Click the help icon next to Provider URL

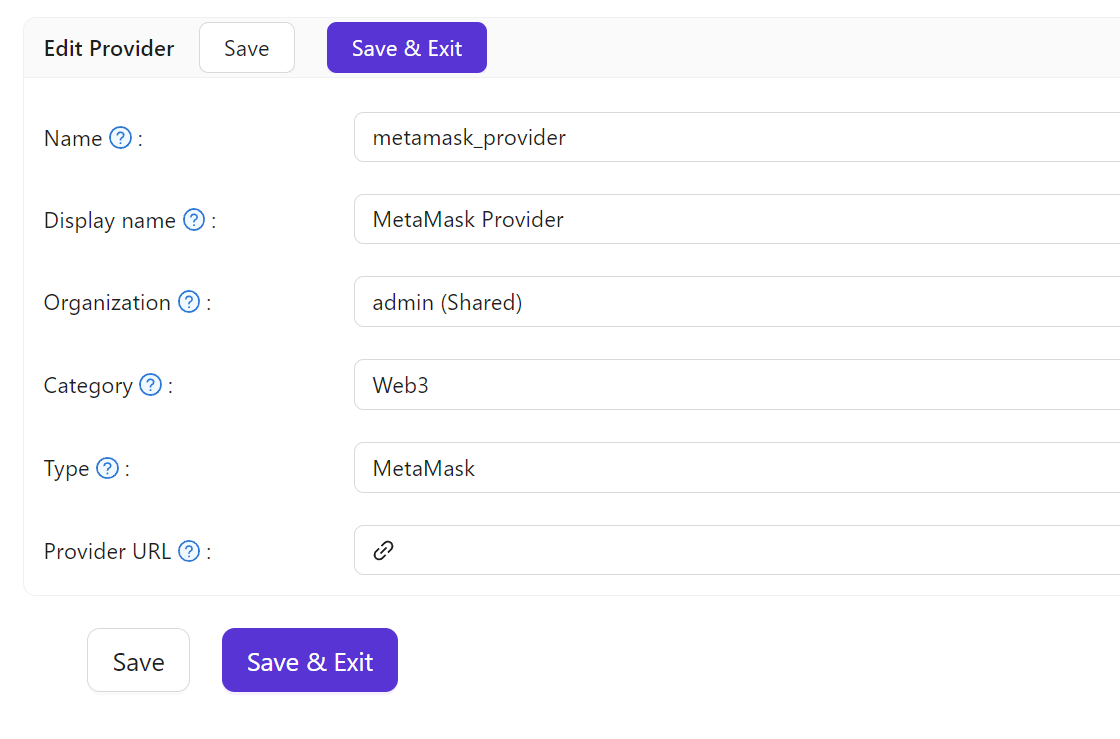pos(188,551)
